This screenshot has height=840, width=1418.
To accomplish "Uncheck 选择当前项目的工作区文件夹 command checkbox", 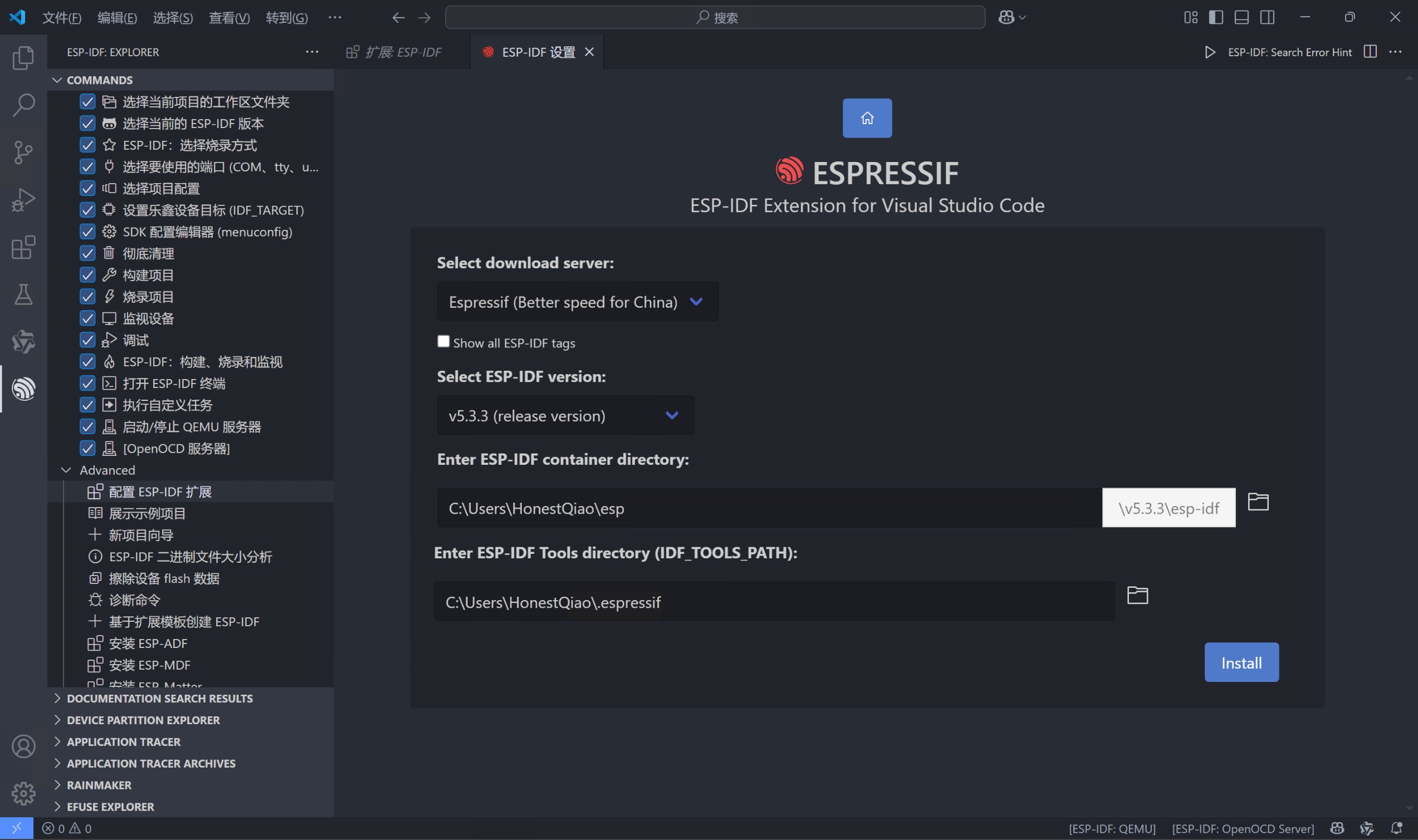I will [87, 102].
